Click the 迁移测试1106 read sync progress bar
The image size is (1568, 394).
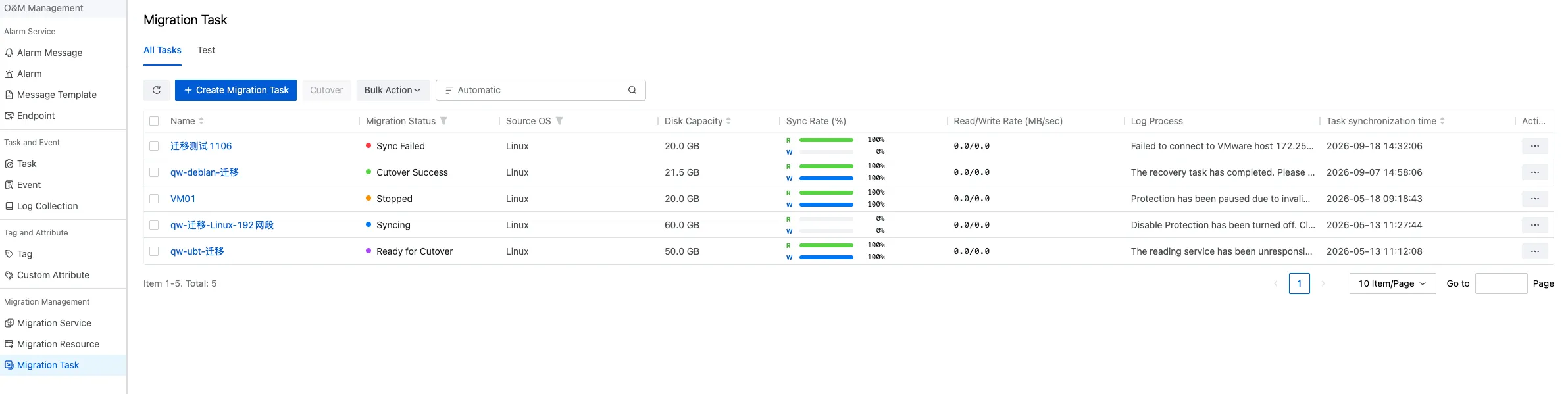coord(826,140)
